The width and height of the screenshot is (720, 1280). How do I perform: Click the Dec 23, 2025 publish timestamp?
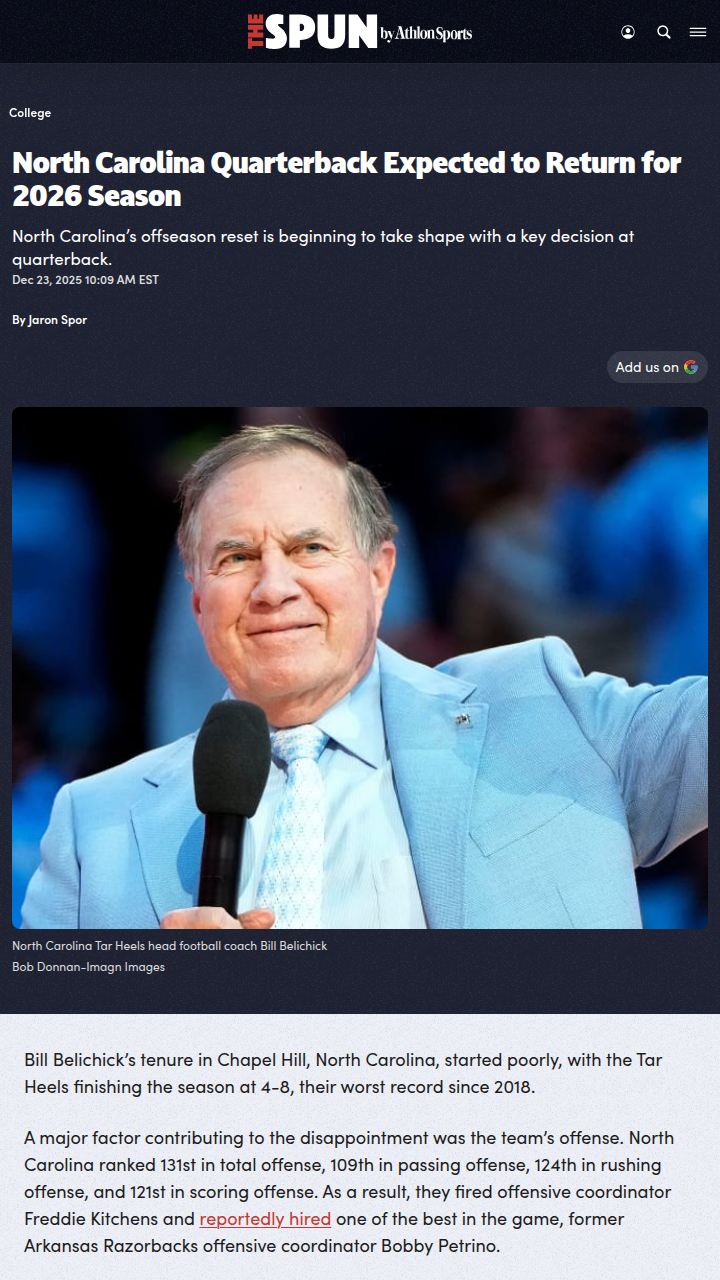85,280
